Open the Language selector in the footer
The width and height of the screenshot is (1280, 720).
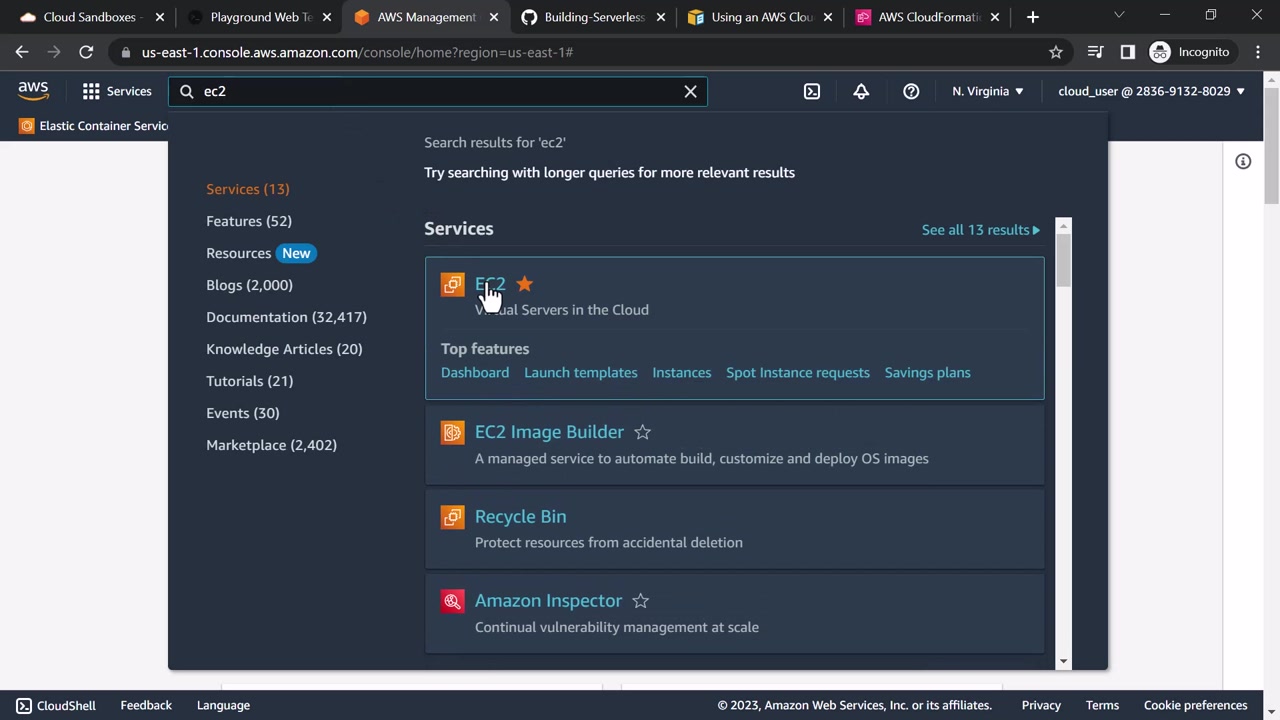click(x=223, y=705)
